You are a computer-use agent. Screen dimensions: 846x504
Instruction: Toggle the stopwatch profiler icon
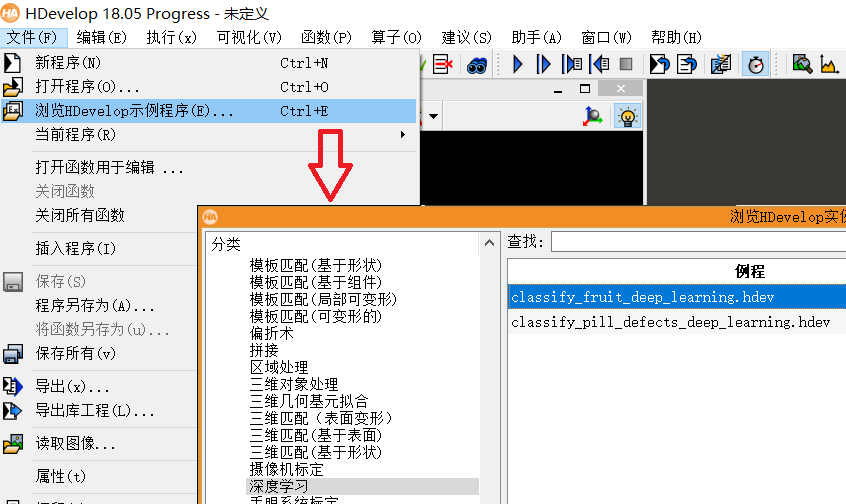(755, 64)
